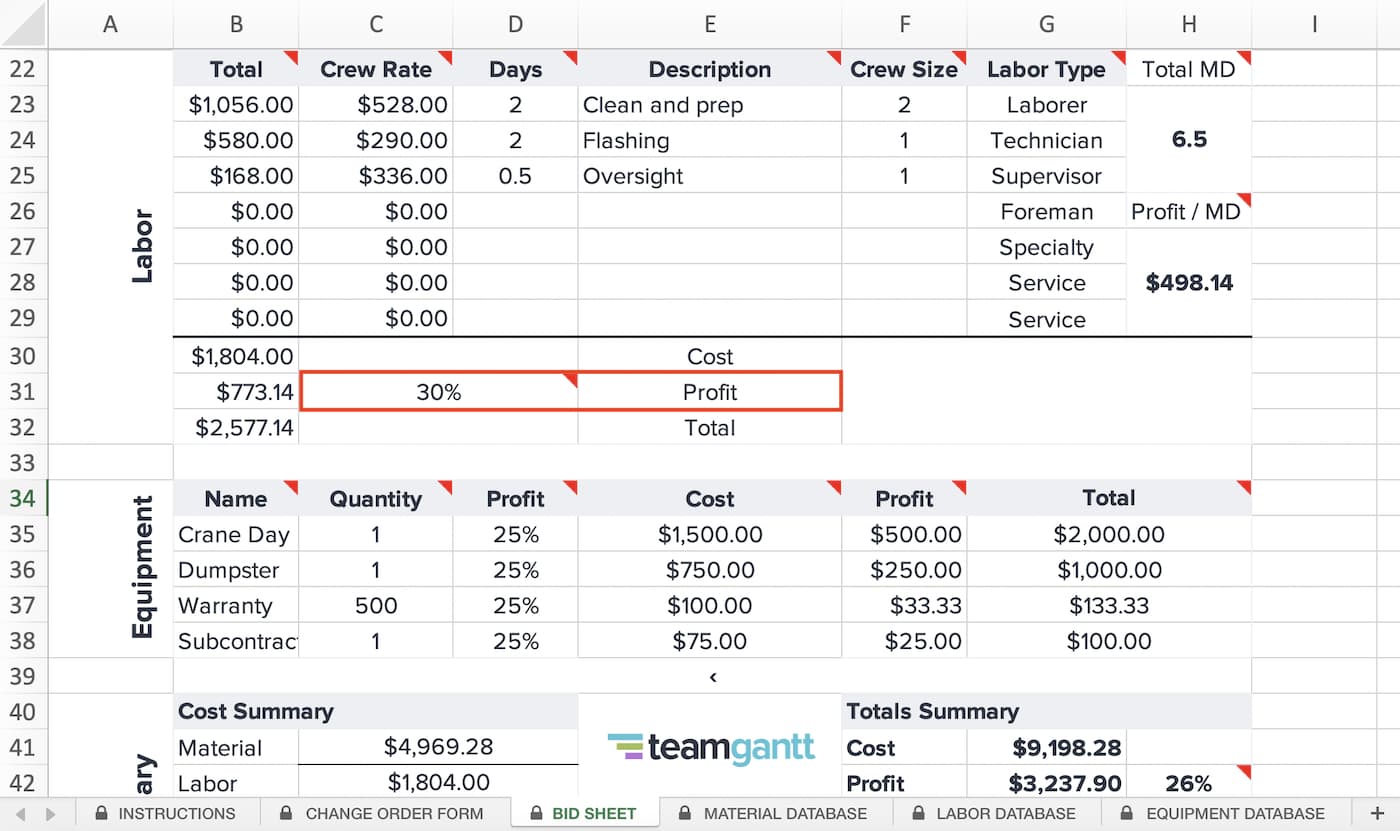The width and height of the screenshot is (1400, 831).
Task: Select the row 34 header
Action: click(23, 498)
